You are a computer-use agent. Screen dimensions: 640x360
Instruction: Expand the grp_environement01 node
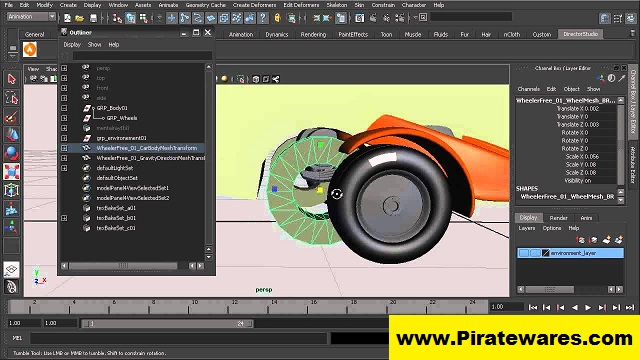pos(64,138)
